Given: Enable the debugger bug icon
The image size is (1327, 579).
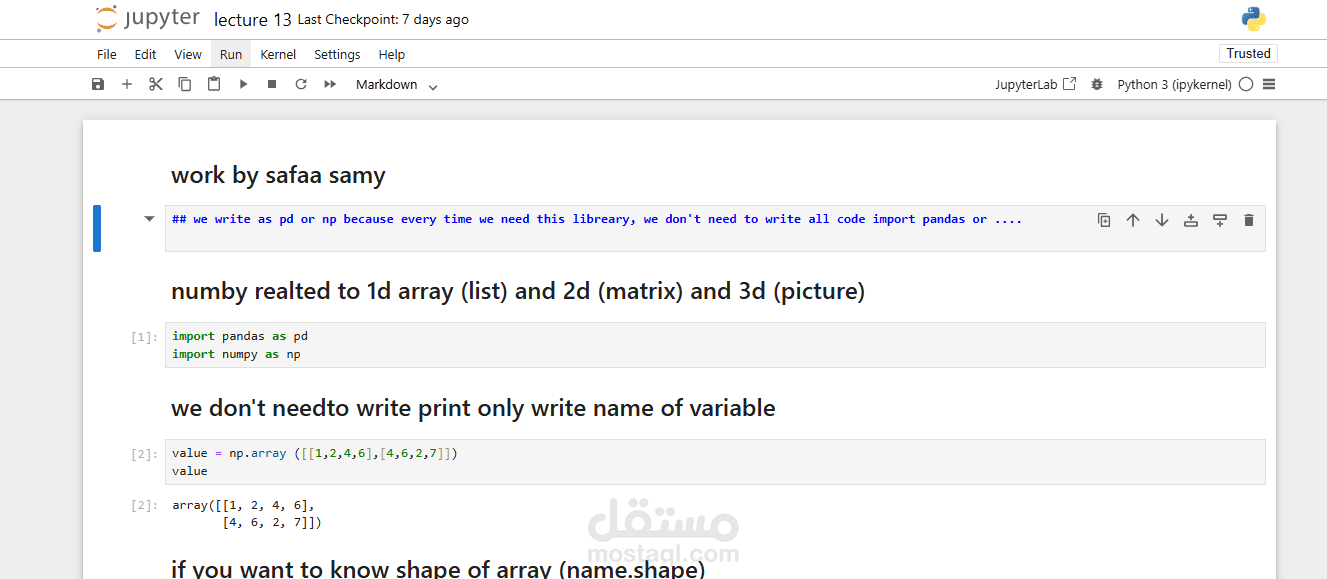Looking at the screenshot, I should (1097, 85).
